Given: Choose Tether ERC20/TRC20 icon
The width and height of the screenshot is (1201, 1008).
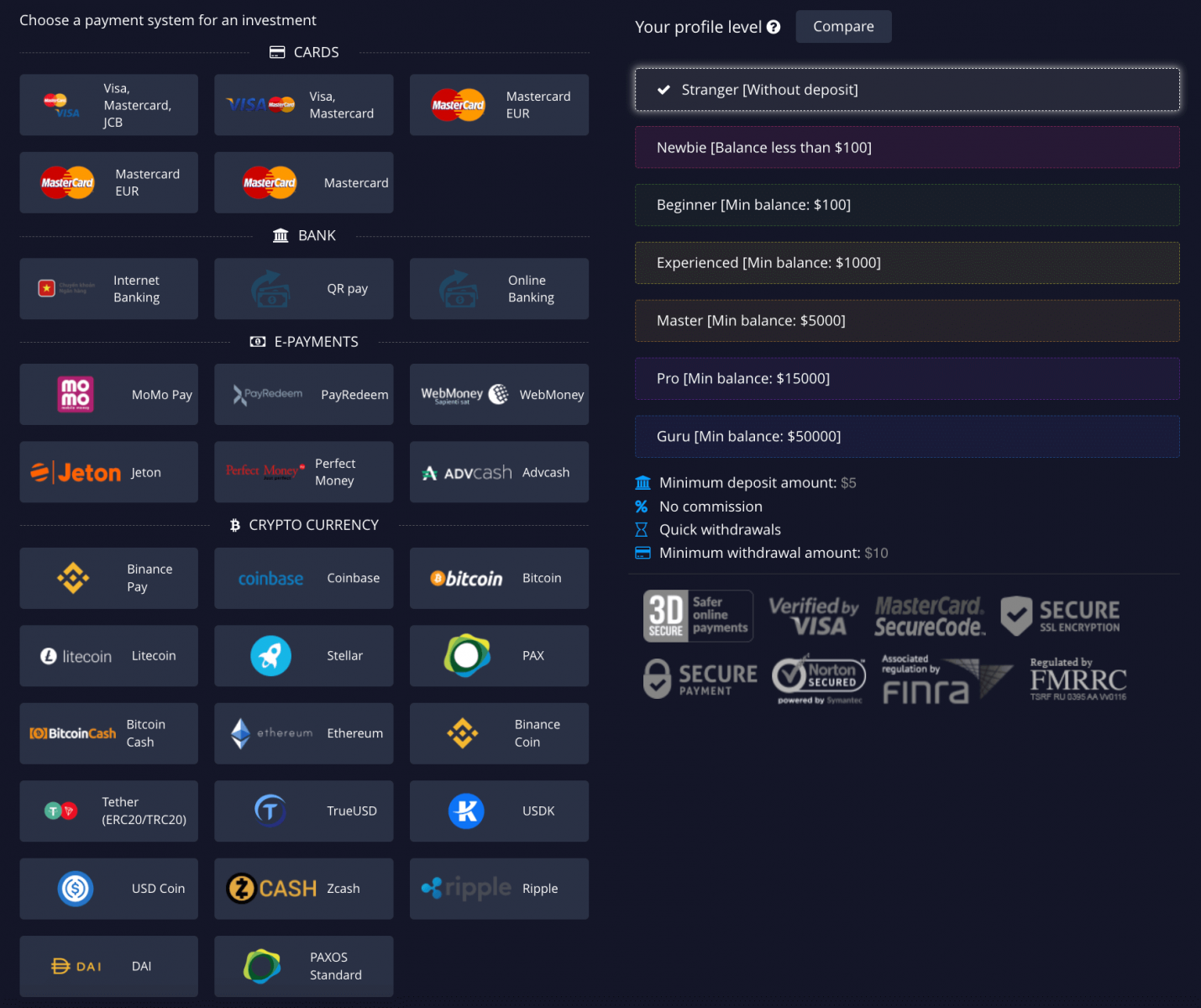Looking at the screenshot, I should pyautogui.click(x=60, y=811).
